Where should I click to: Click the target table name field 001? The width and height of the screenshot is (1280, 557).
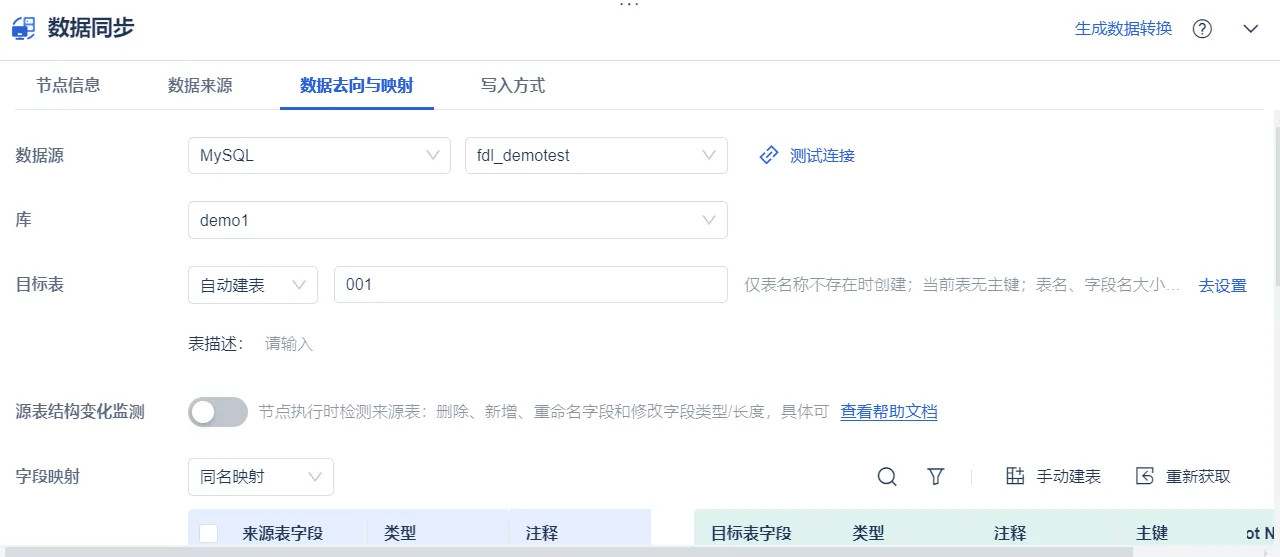(531, 285)
